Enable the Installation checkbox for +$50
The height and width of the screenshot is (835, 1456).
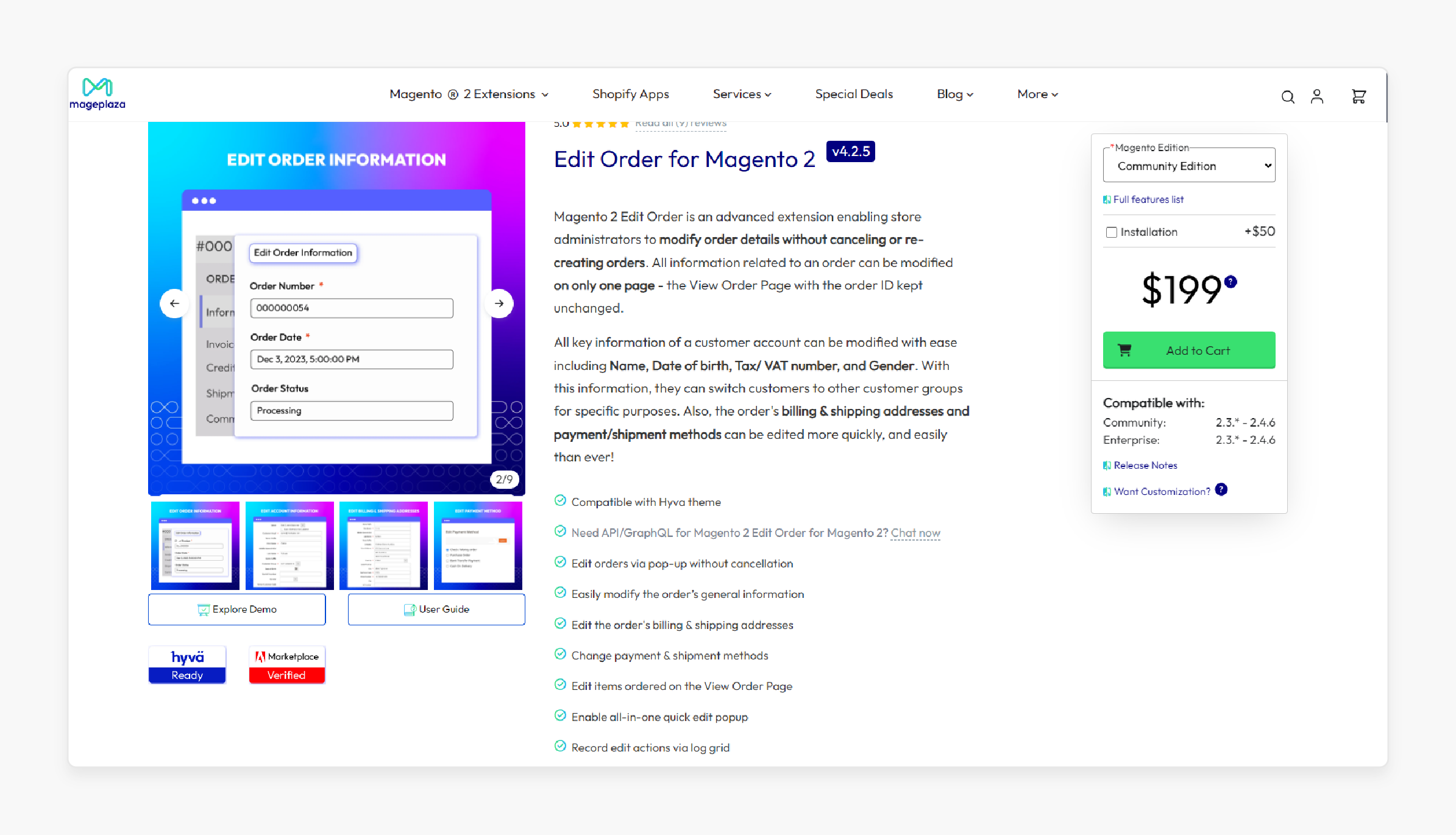coord(1111,232)
